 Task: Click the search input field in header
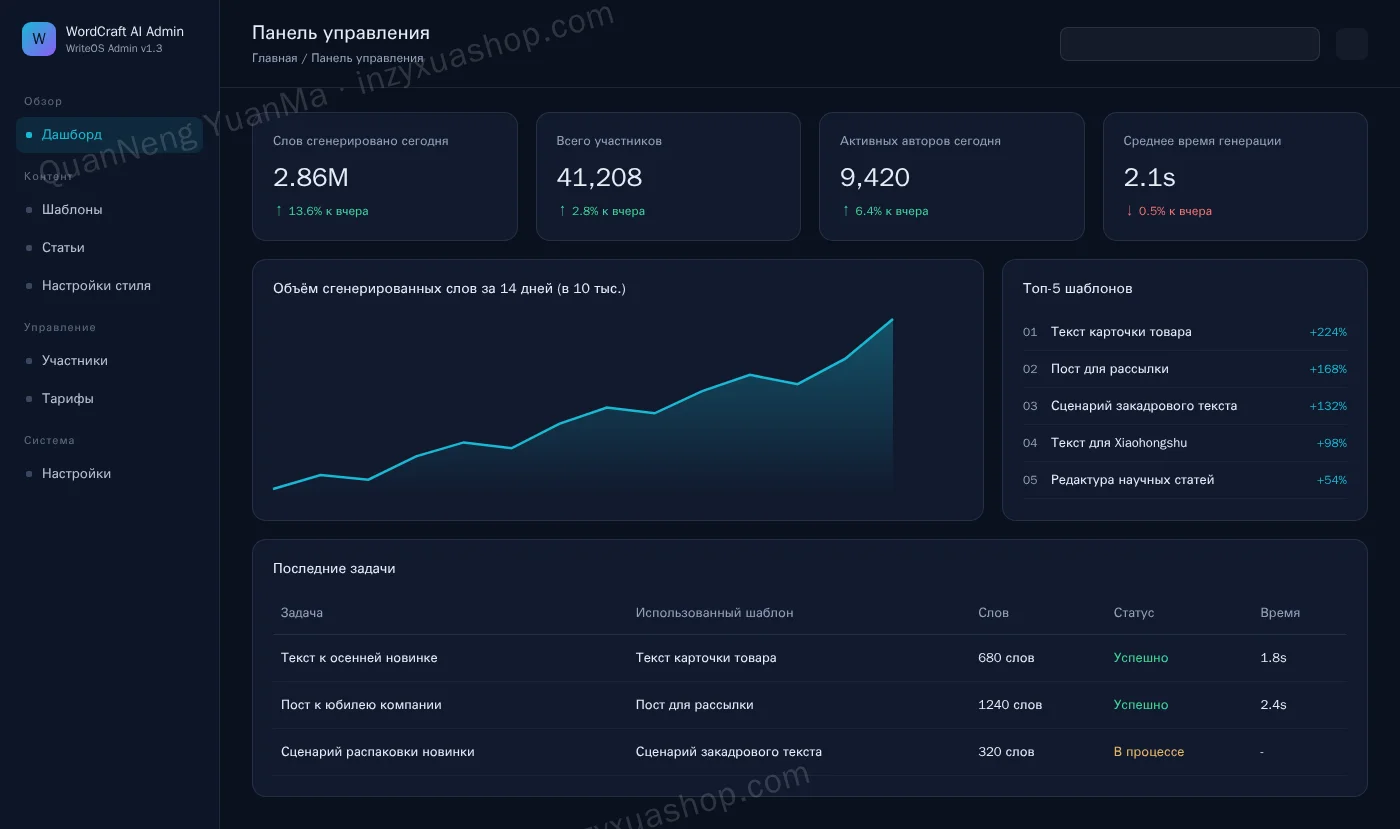tap(1190, 44)
